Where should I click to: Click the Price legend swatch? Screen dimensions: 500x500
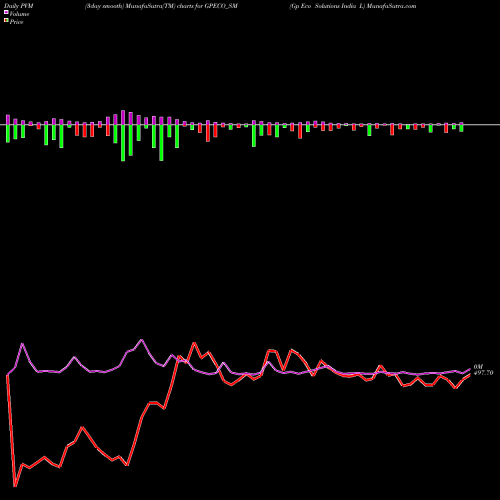point(6,21)
